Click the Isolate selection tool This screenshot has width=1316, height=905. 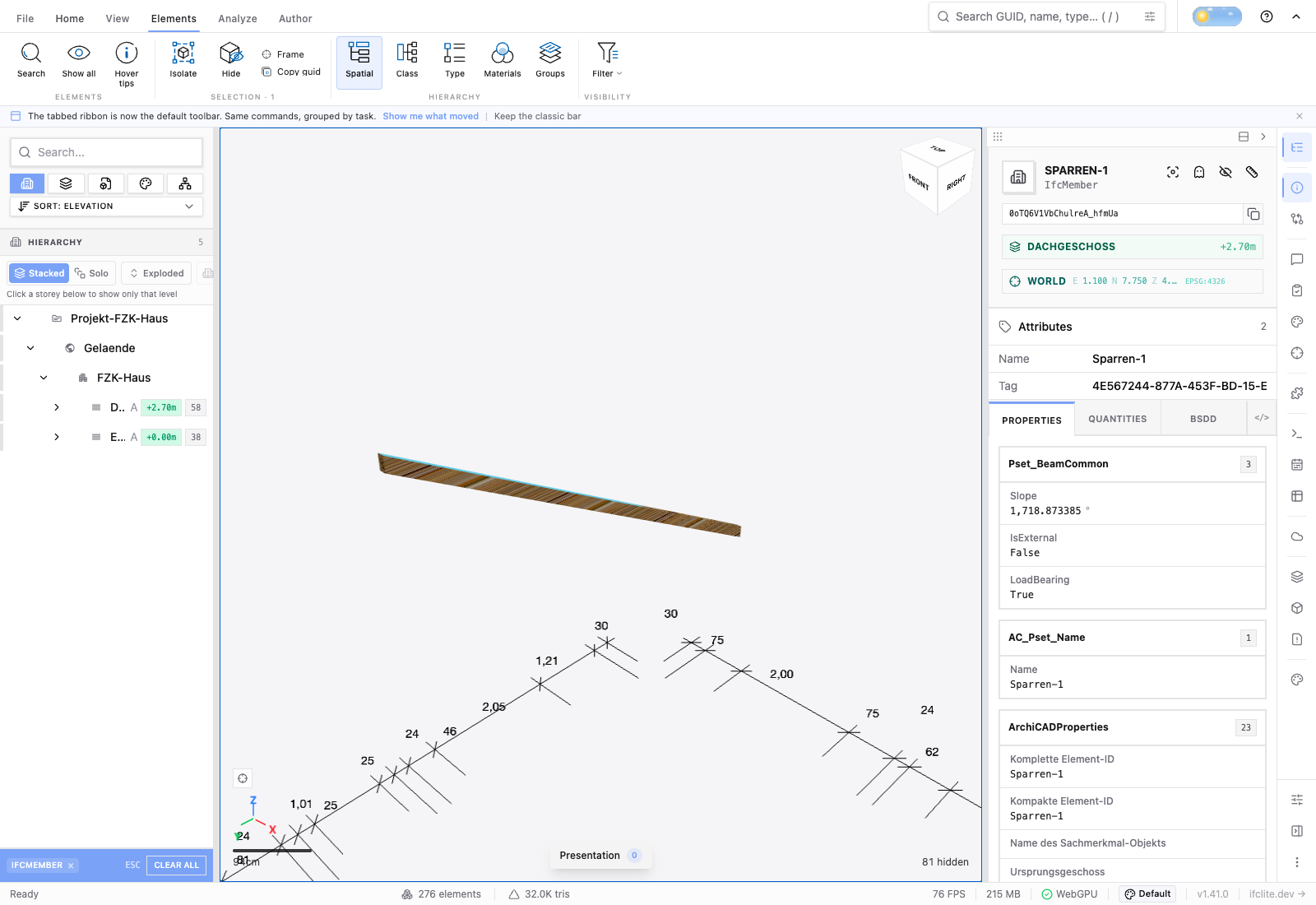(183, 61)
